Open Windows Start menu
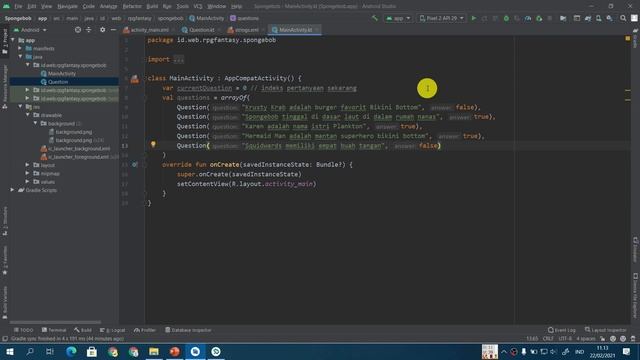Image resolution: width=640 pixels, height=360 pixels. (x=10, y=351)
